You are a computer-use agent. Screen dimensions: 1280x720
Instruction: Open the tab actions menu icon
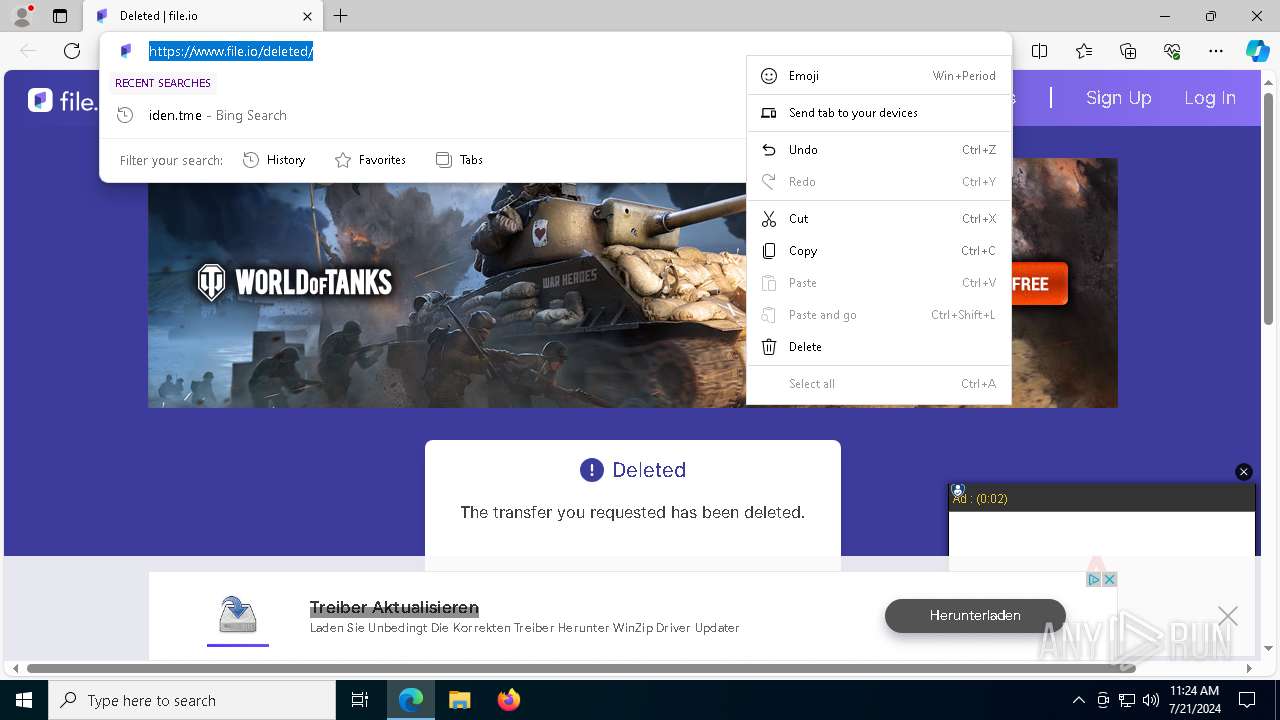click(x=60, y=16)
